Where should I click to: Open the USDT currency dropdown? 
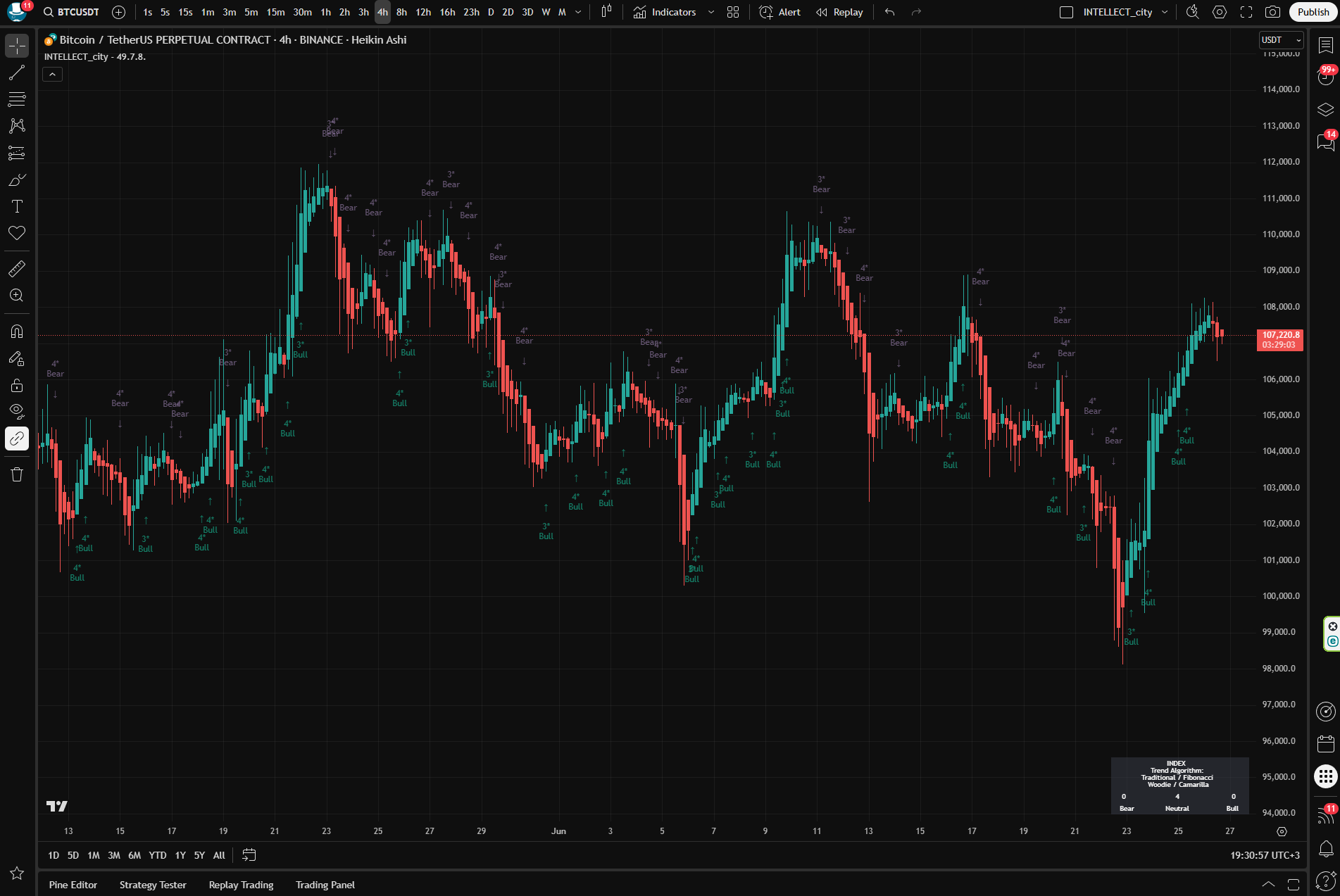pos(1281,40)
